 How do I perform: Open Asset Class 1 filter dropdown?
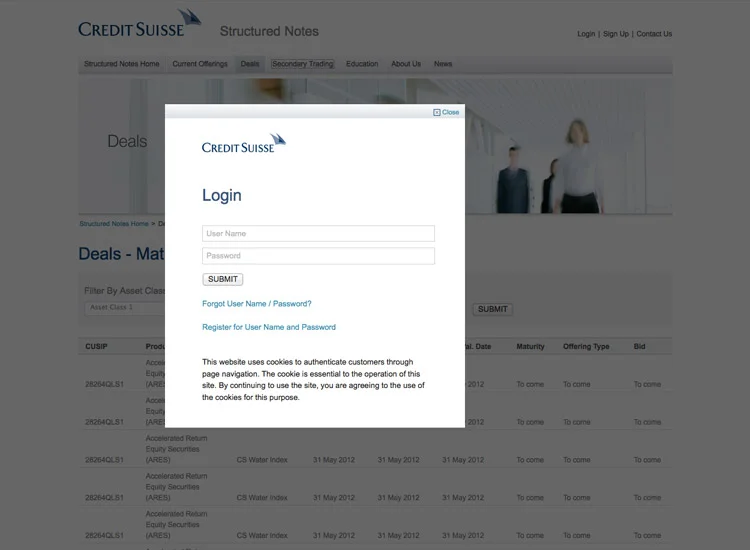(x=125, y=308)
